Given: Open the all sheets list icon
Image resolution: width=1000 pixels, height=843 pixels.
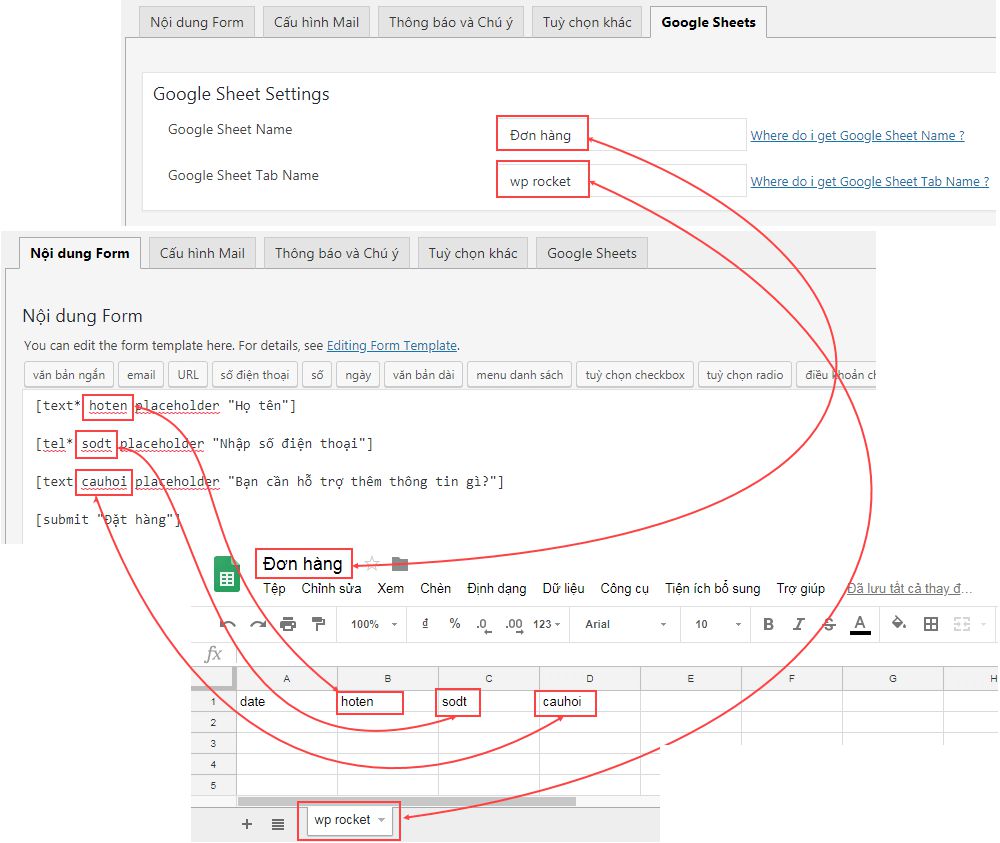Looking at the screenshot, I should click(x=278, y=824).
